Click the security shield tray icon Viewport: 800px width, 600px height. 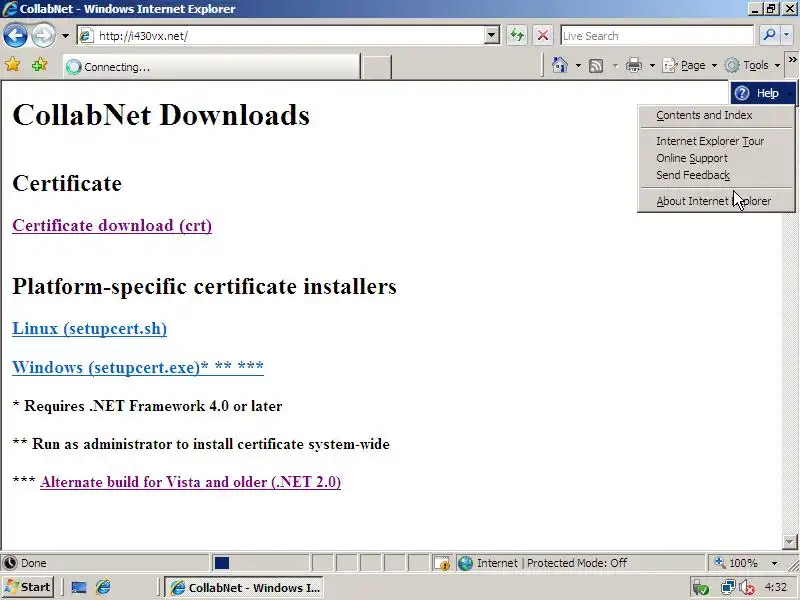[x=702, y=588]
